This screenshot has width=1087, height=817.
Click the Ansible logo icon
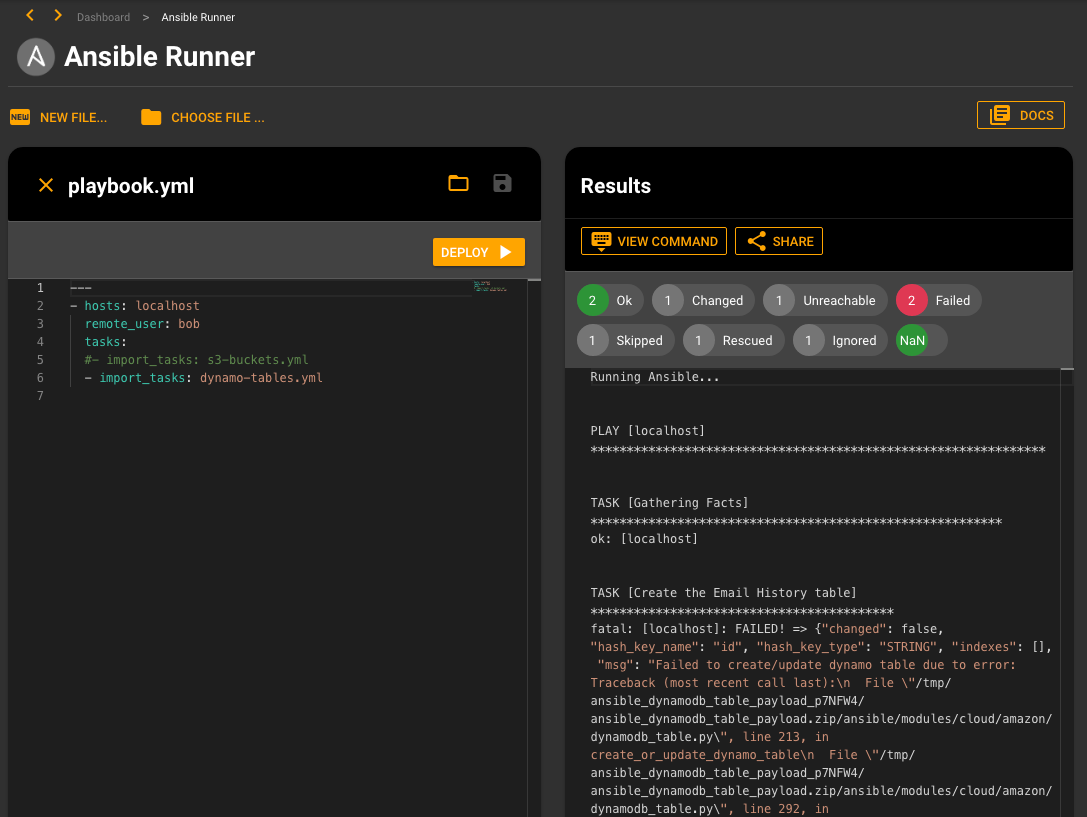click(x=36, y=57)
